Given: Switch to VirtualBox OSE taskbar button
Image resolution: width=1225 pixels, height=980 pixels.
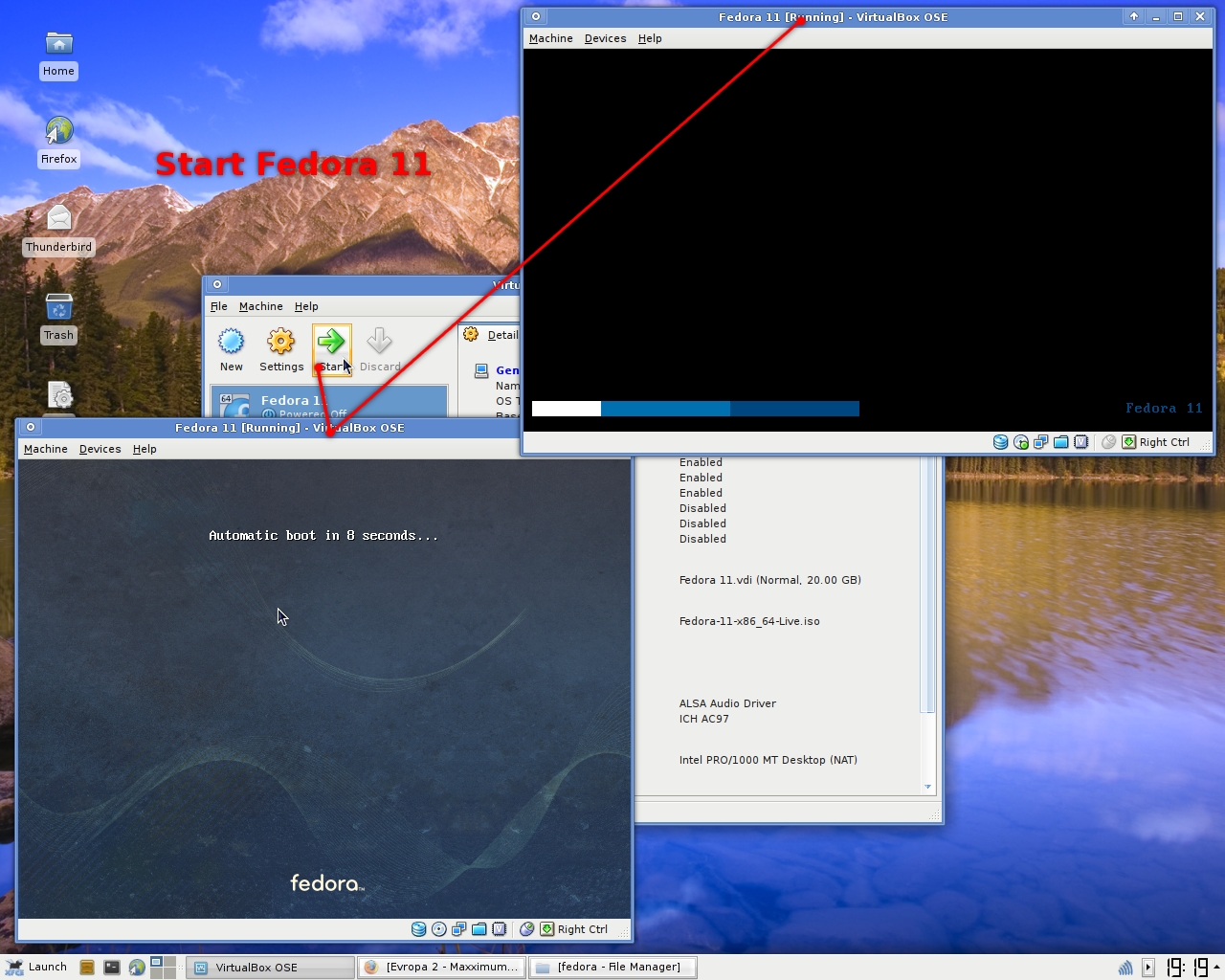Looking at the screenshot, I should [x=270, y=968].
